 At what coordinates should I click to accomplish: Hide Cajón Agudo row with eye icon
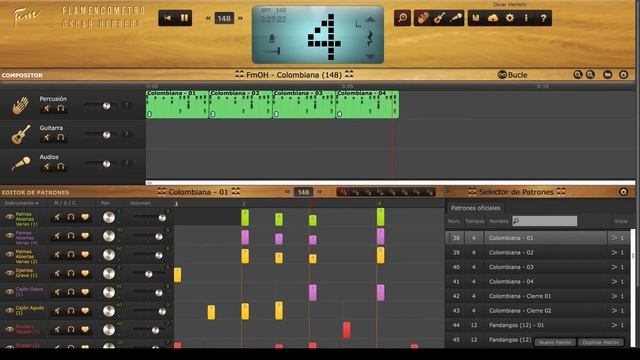click(x=9, y=311)
